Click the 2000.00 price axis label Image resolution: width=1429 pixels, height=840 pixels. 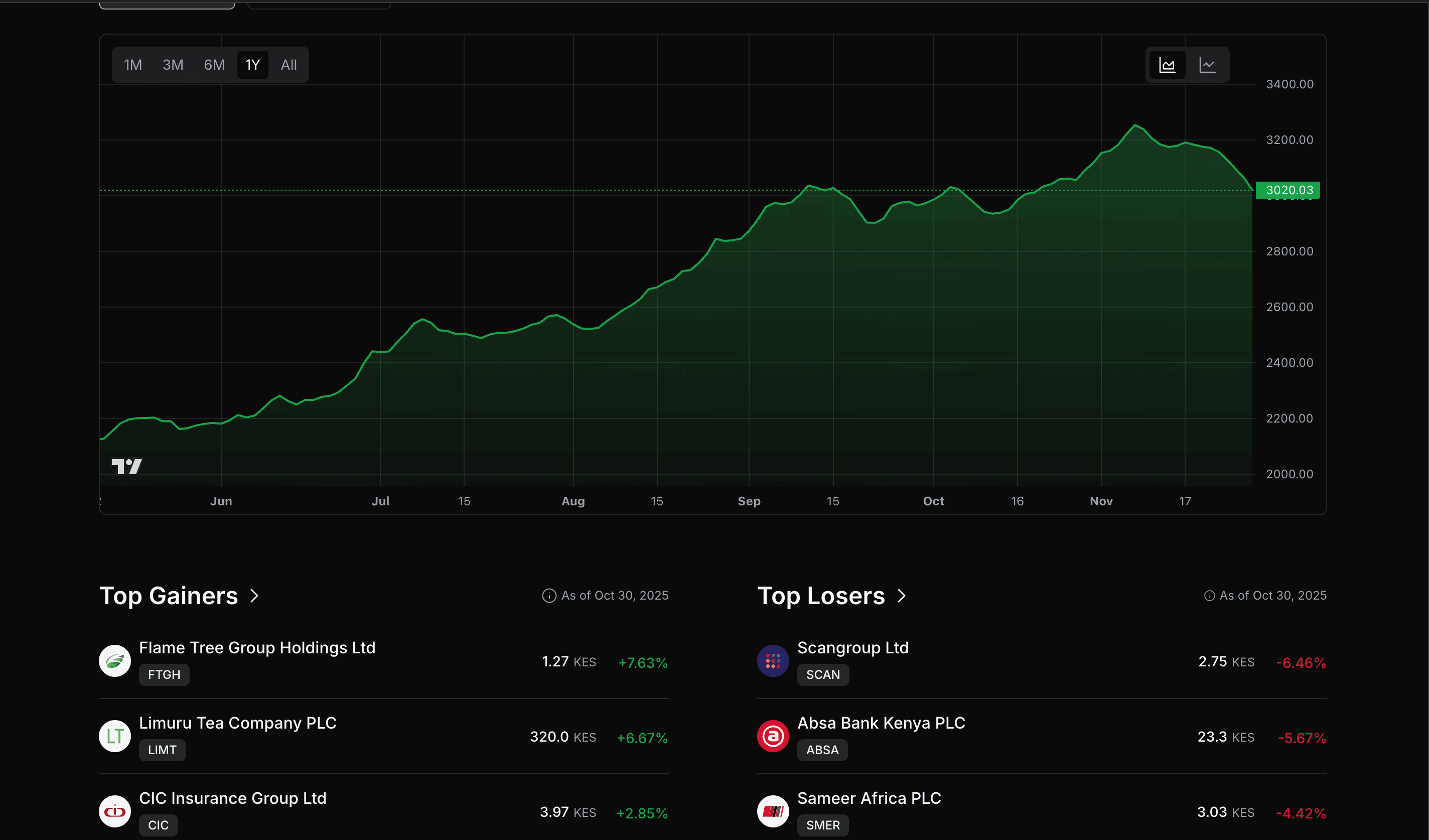coord(1290,474)
